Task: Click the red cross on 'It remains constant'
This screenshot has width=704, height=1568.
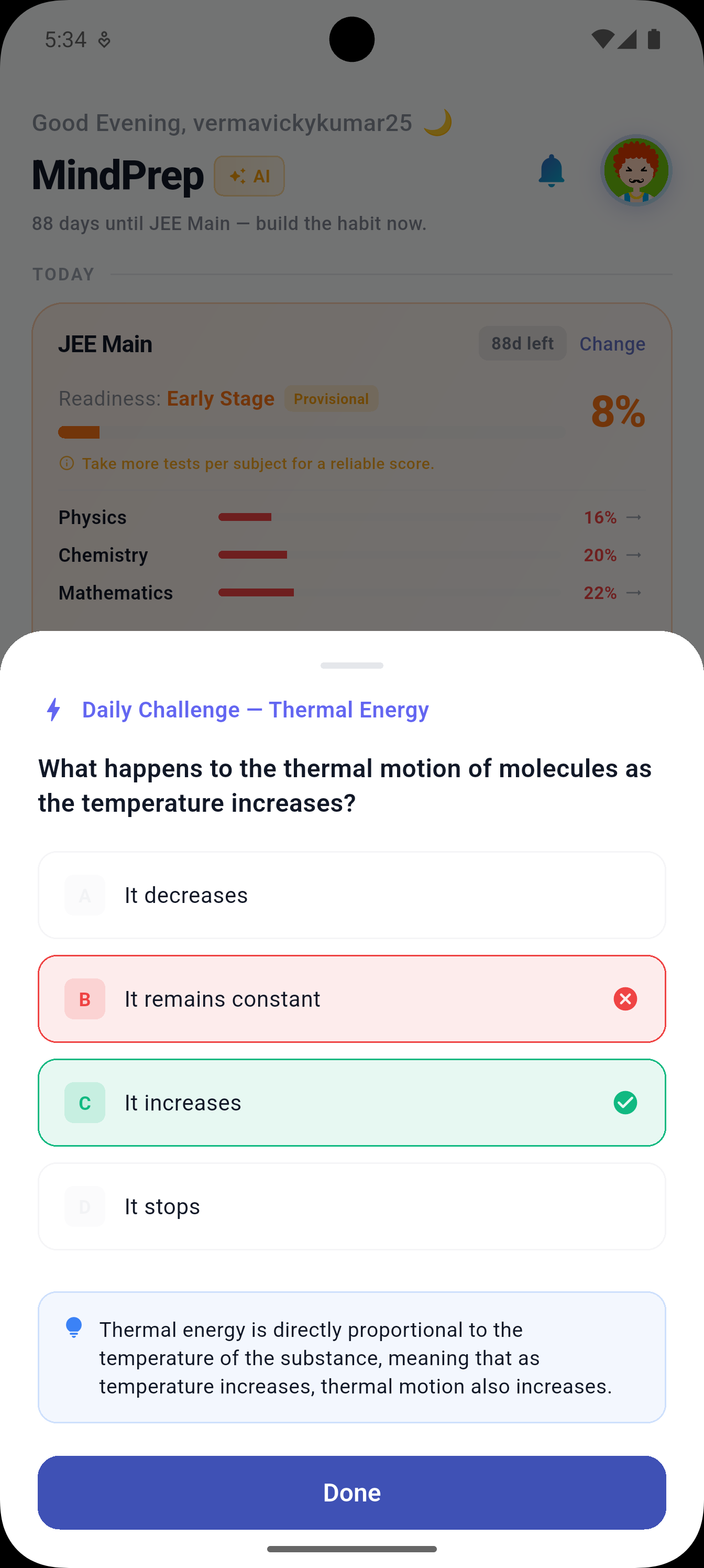Action: tap(625, 998)
